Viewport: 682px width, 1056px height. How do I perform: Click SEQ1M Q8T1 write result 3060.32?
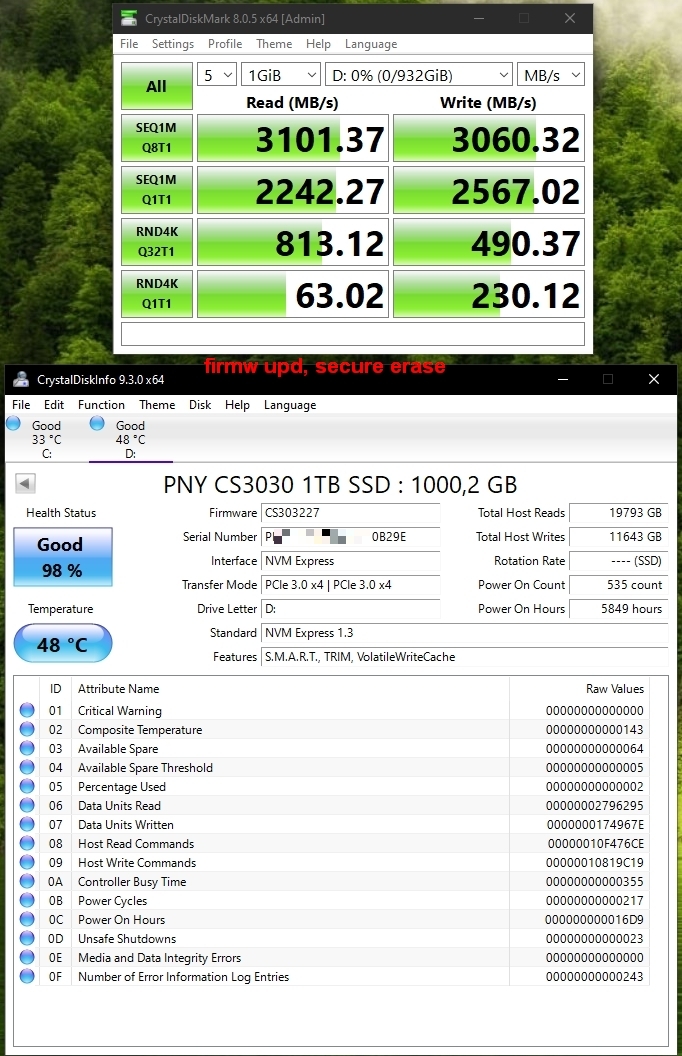click(489, 138)
